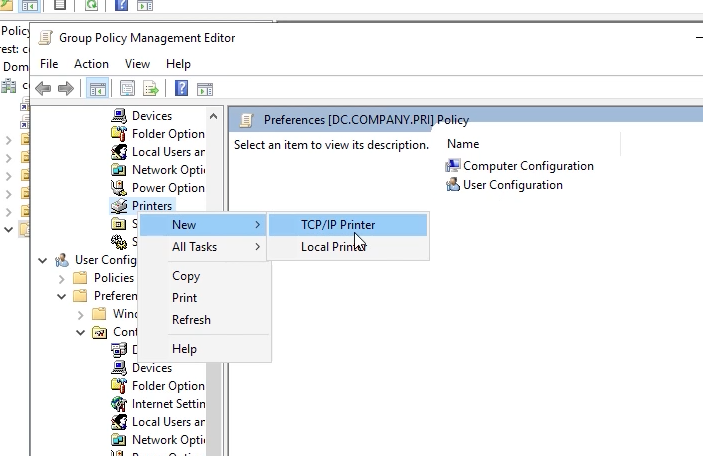Collapse the User Configuration tree node
The height and width of the screenshot is (456, 703).
pyautogui.click(x=43, y=260)
